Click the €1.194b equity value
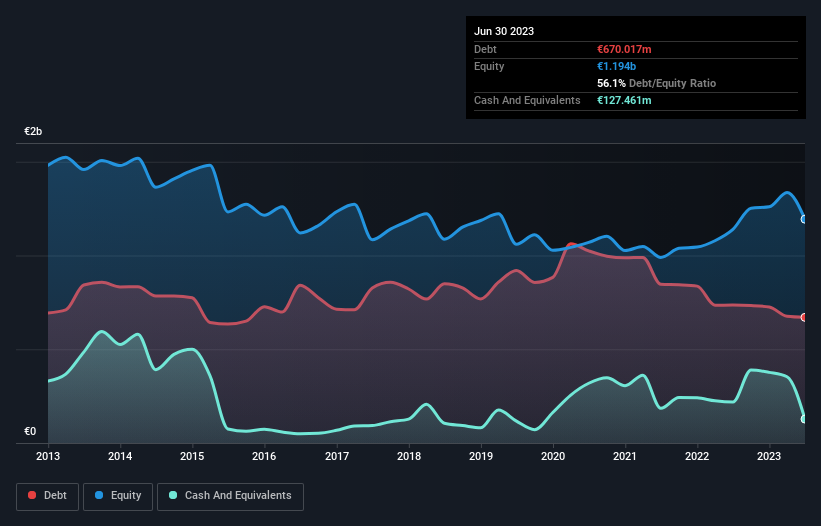 (615, 66)
